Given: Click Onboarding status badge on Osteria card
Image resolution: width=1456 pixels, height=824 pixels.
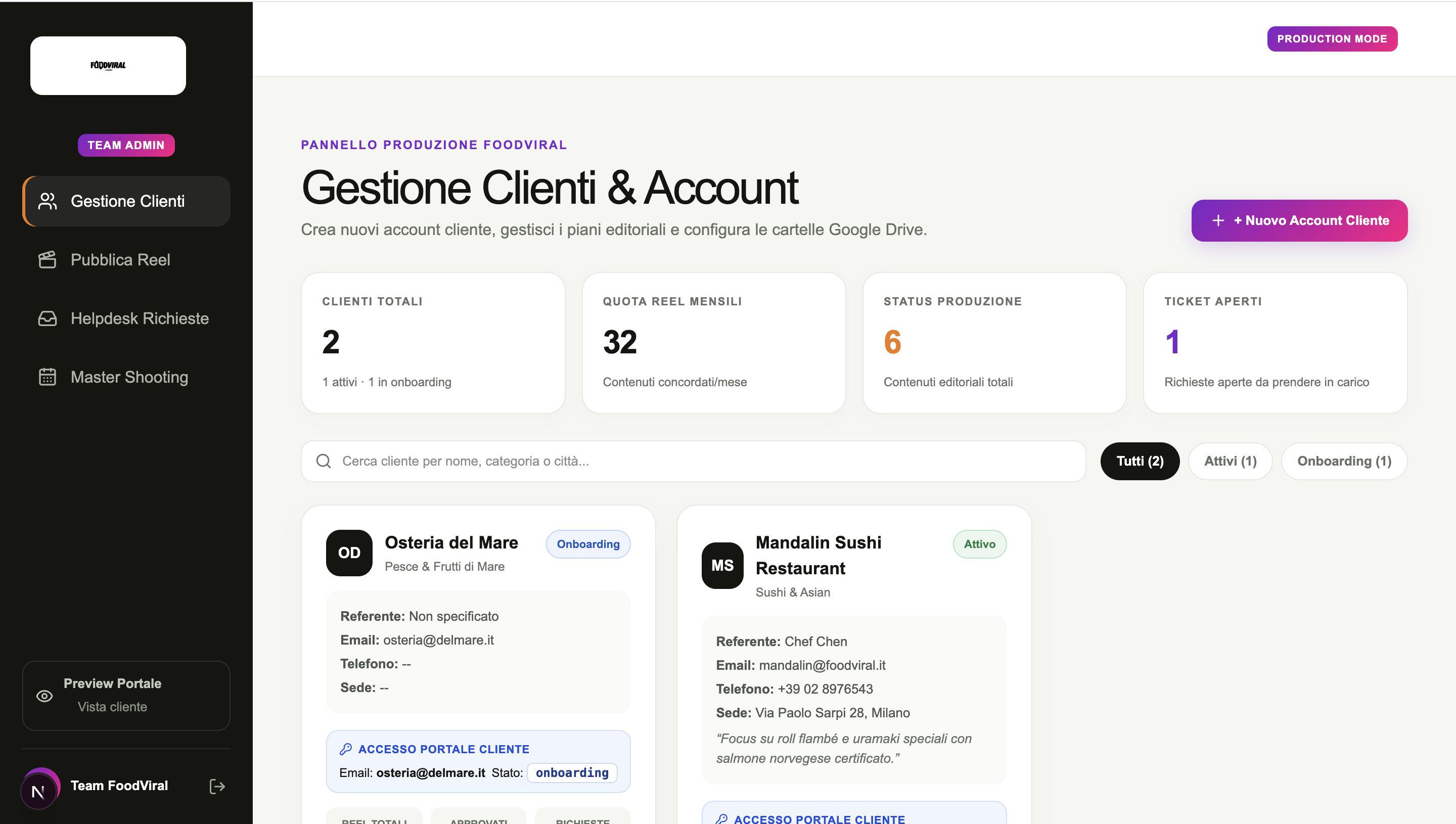Looking at the screenshot, I should point(588,544).
